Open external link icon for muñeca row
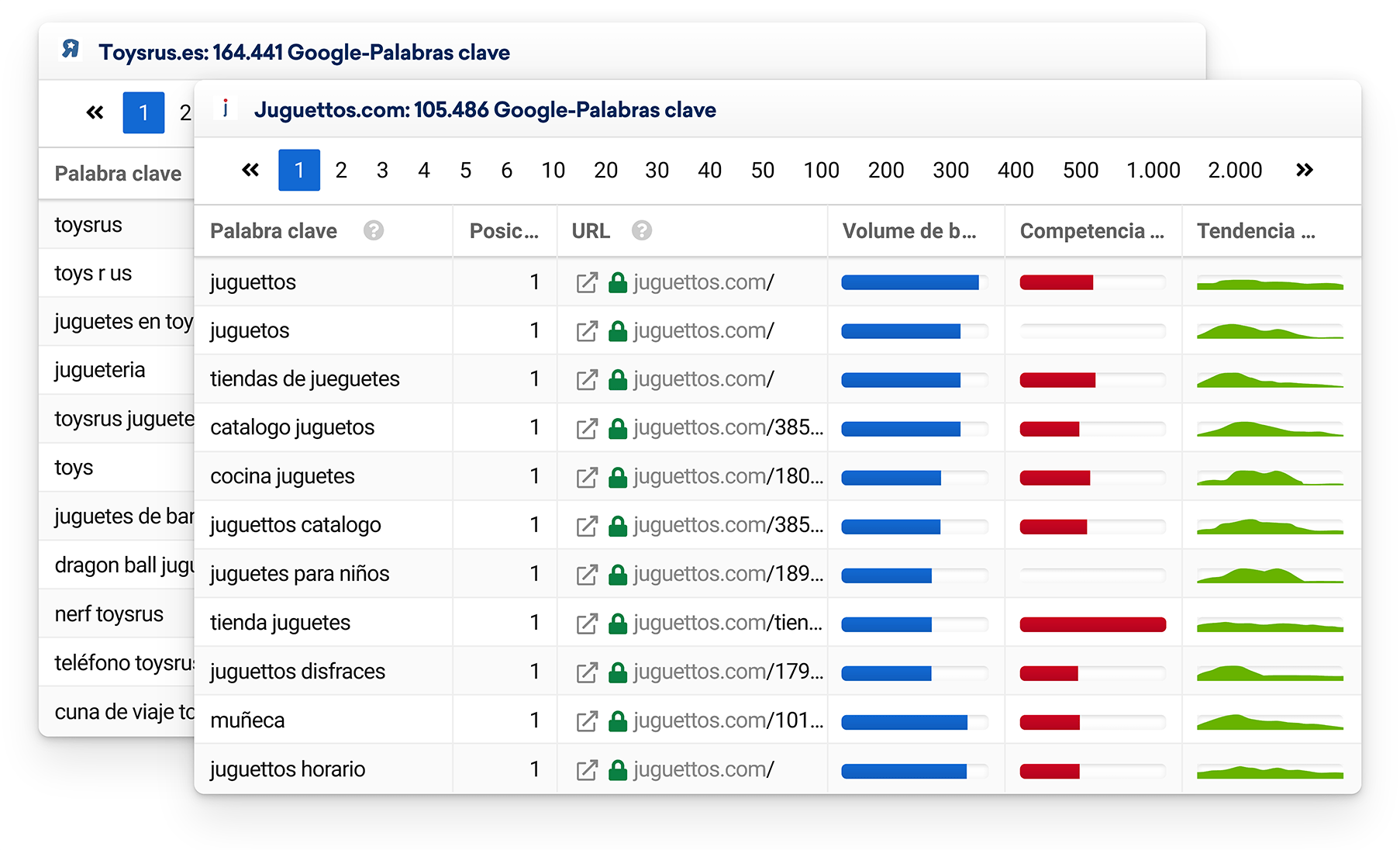The width and height of the screenshot is (1400, 850). click(587, 721)
